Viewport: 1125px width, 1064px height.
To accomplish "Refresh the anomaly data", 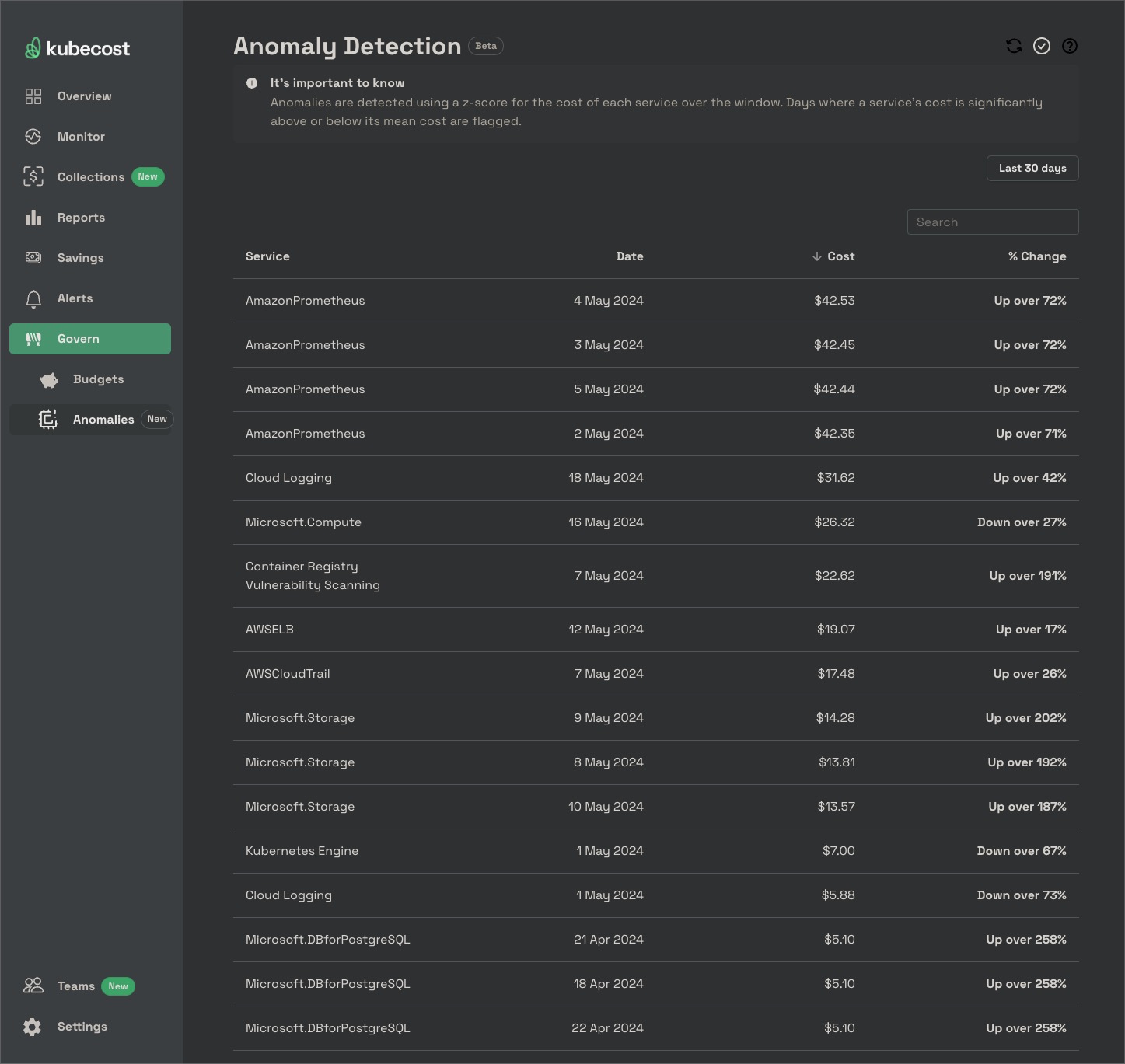I will [1014, 46].
